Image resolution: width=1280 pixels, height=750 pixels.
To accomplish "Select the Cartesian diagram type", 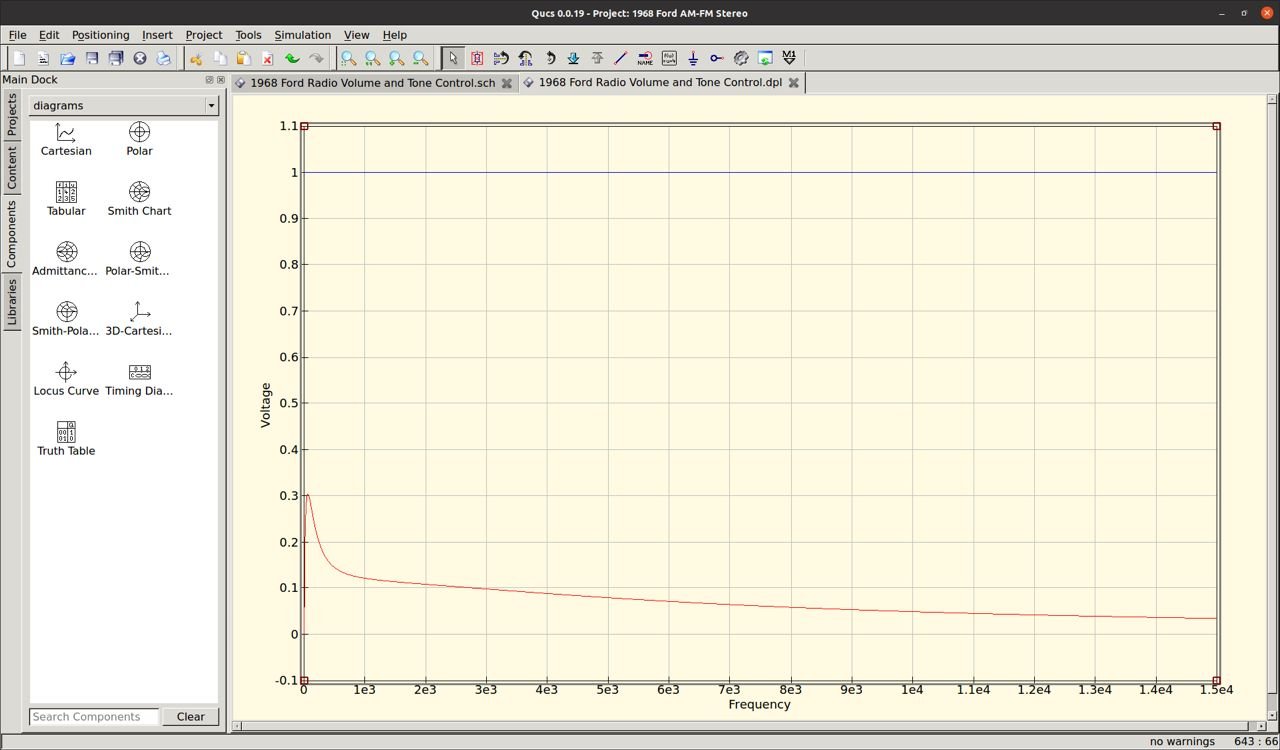I will (66, 139).
